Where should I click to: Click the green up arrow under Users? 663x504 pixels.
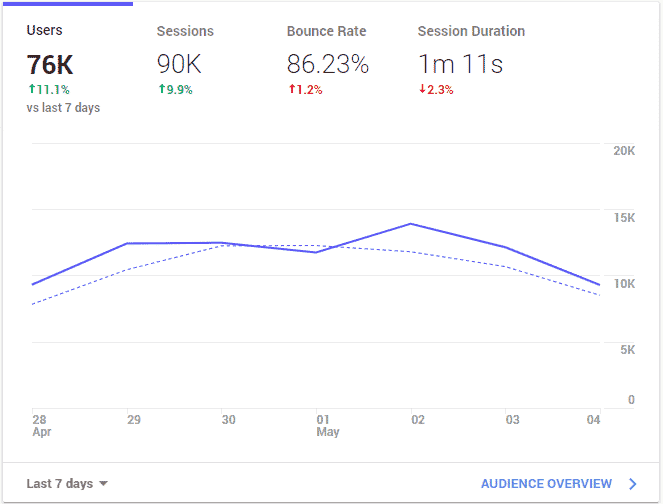(31, 90)
